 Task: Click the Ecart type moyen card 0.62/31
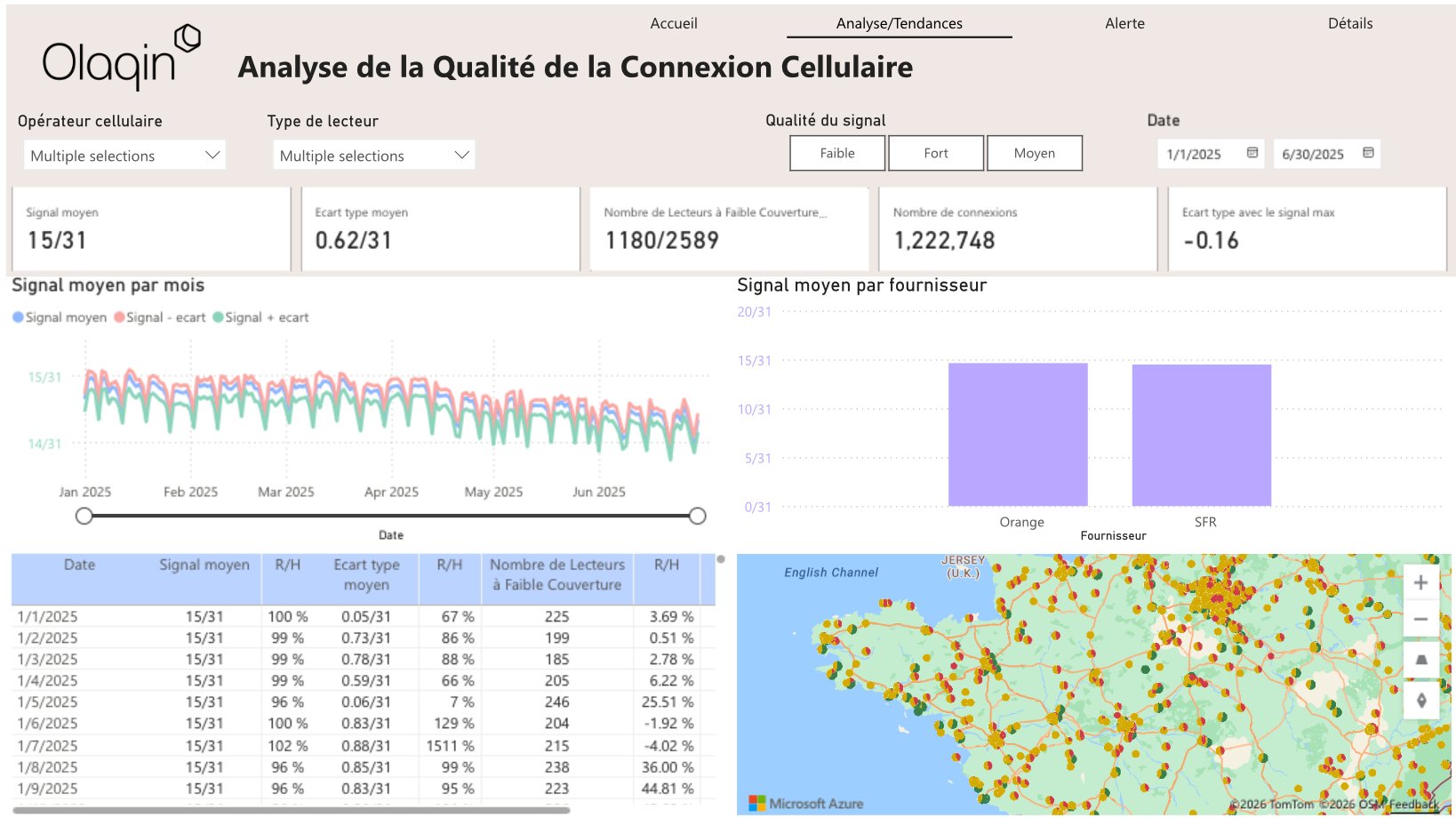click(x=353, y=240)
